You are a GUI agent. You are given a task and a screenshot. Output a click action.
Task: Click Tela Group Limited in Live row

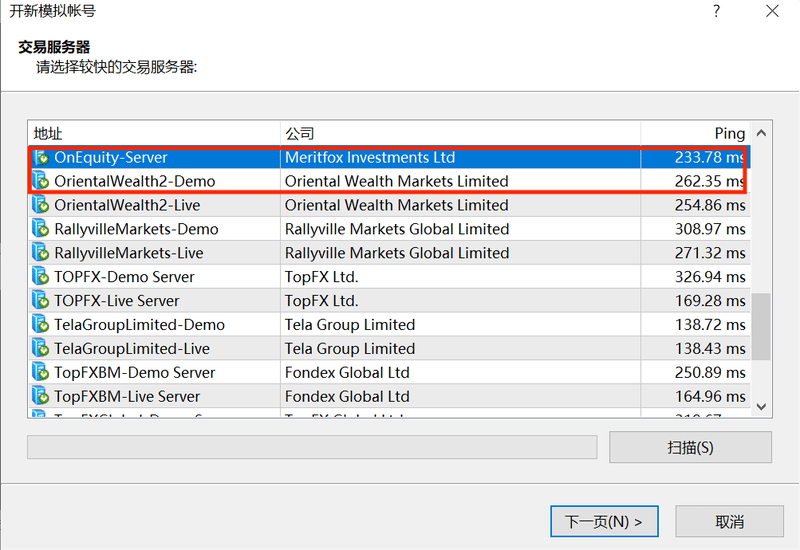[350, 348]
